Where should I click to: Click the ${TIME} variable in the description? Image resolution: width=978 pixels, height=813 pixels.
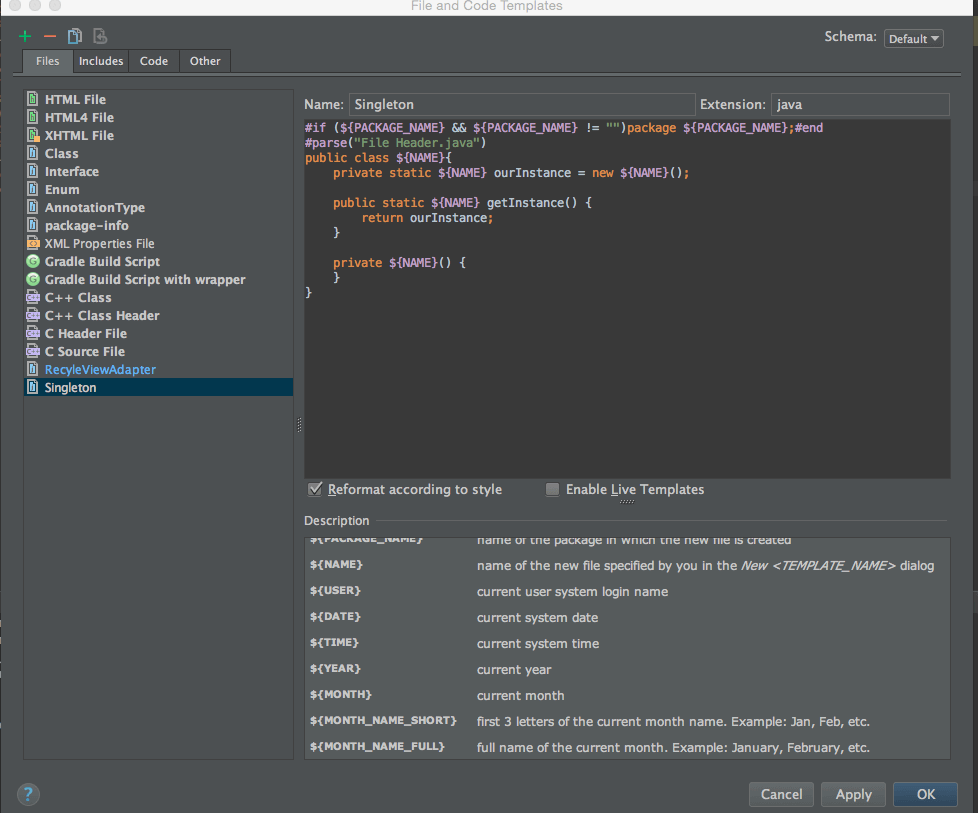(334, 642)
